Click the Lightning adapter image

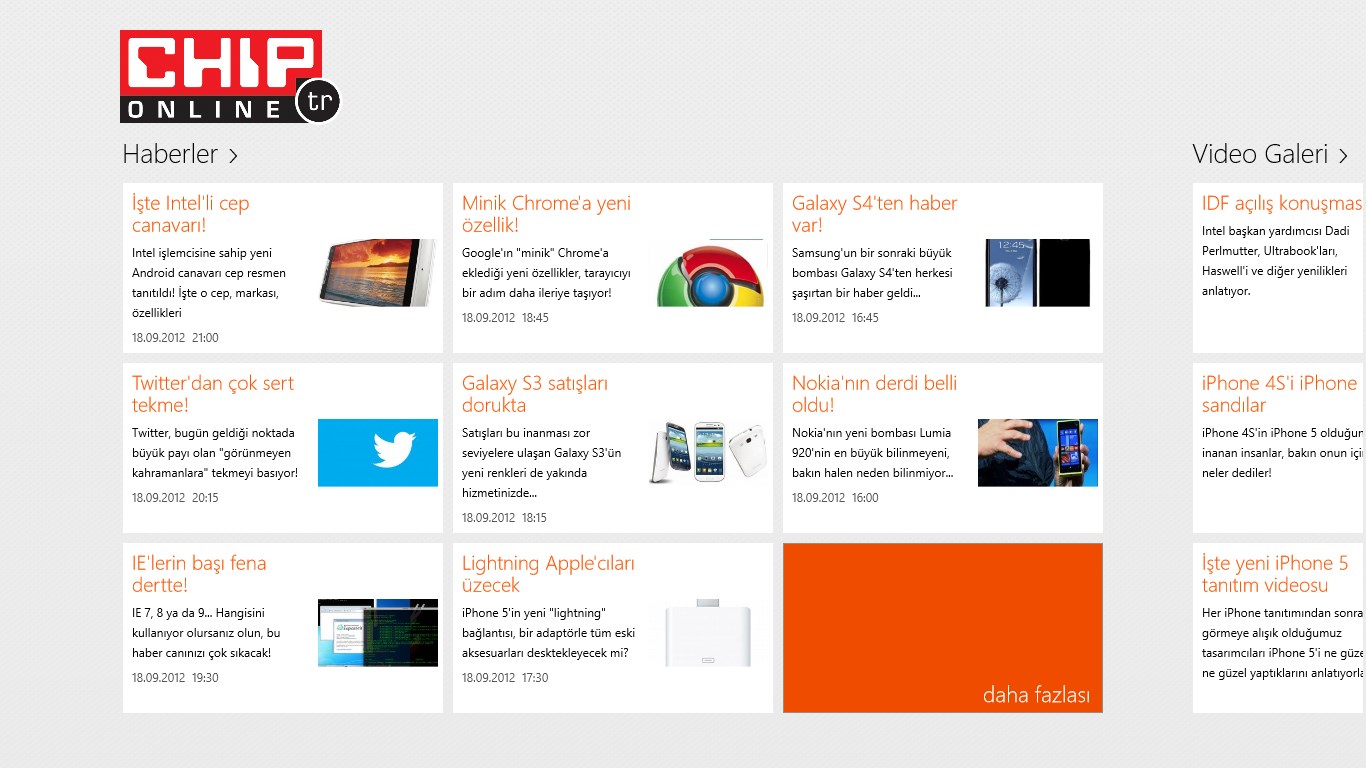tap(707, 632)
